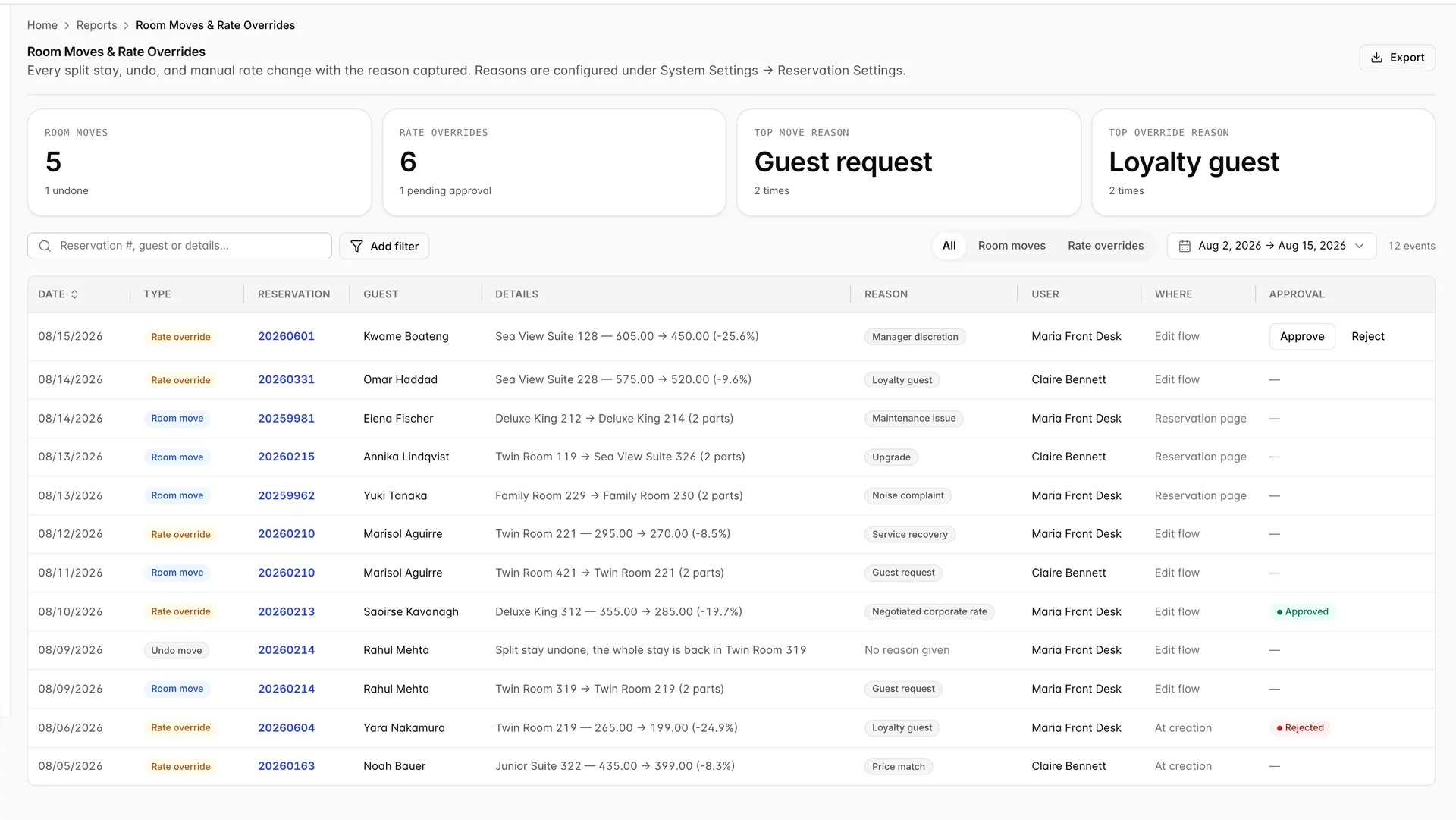This screenshot has width=1456, height=820.
Task: Click the Rate Overrides summary card
Action: point(554,162)
